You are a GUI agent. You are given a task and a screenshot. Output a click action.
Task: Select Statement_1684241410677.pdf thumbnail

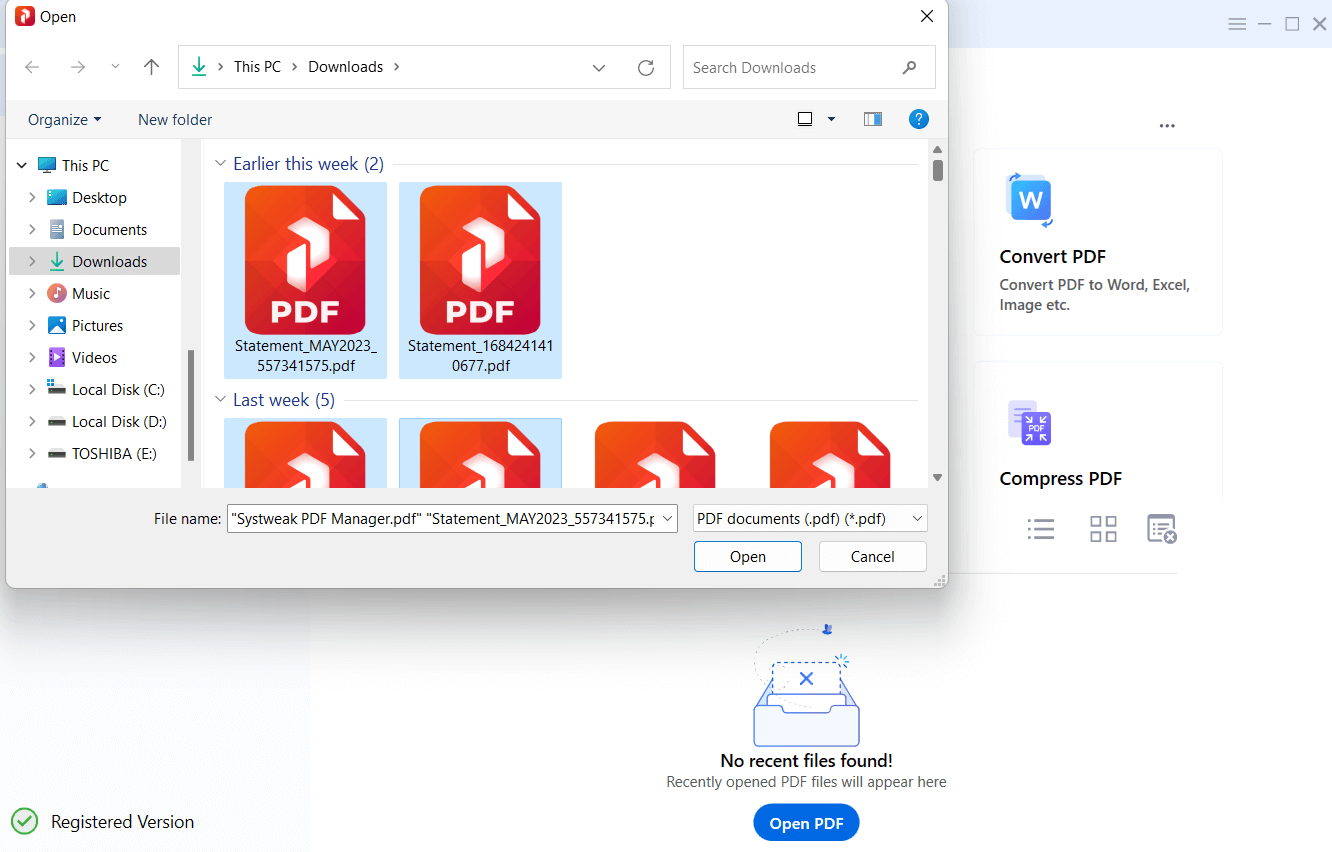coord(480,280)
